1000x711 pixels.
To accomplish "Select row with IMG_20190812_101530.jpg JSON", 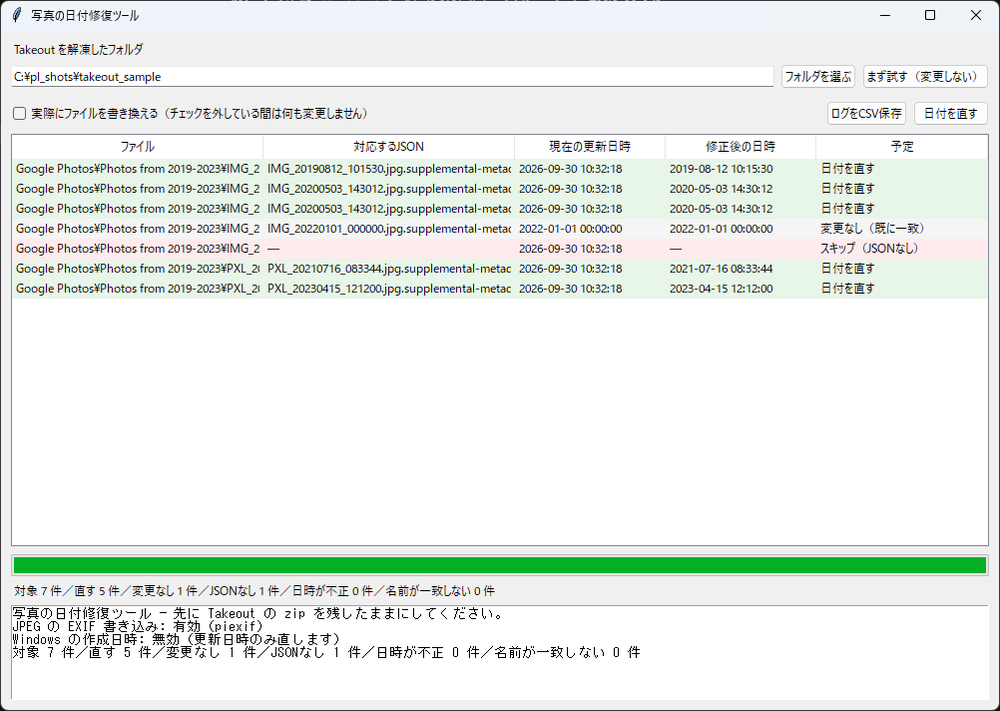I will [500, 169].
